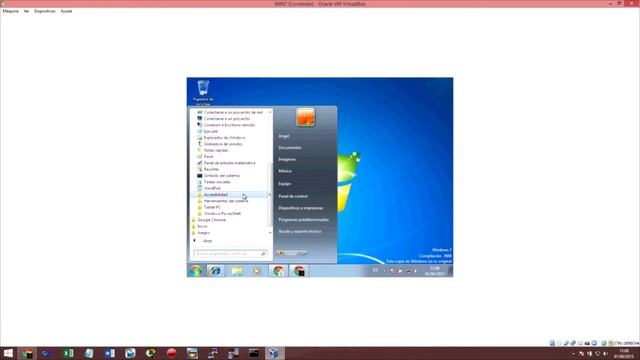Open the Angel user folder link
The image size is (640, 360).
click(284, 136)
